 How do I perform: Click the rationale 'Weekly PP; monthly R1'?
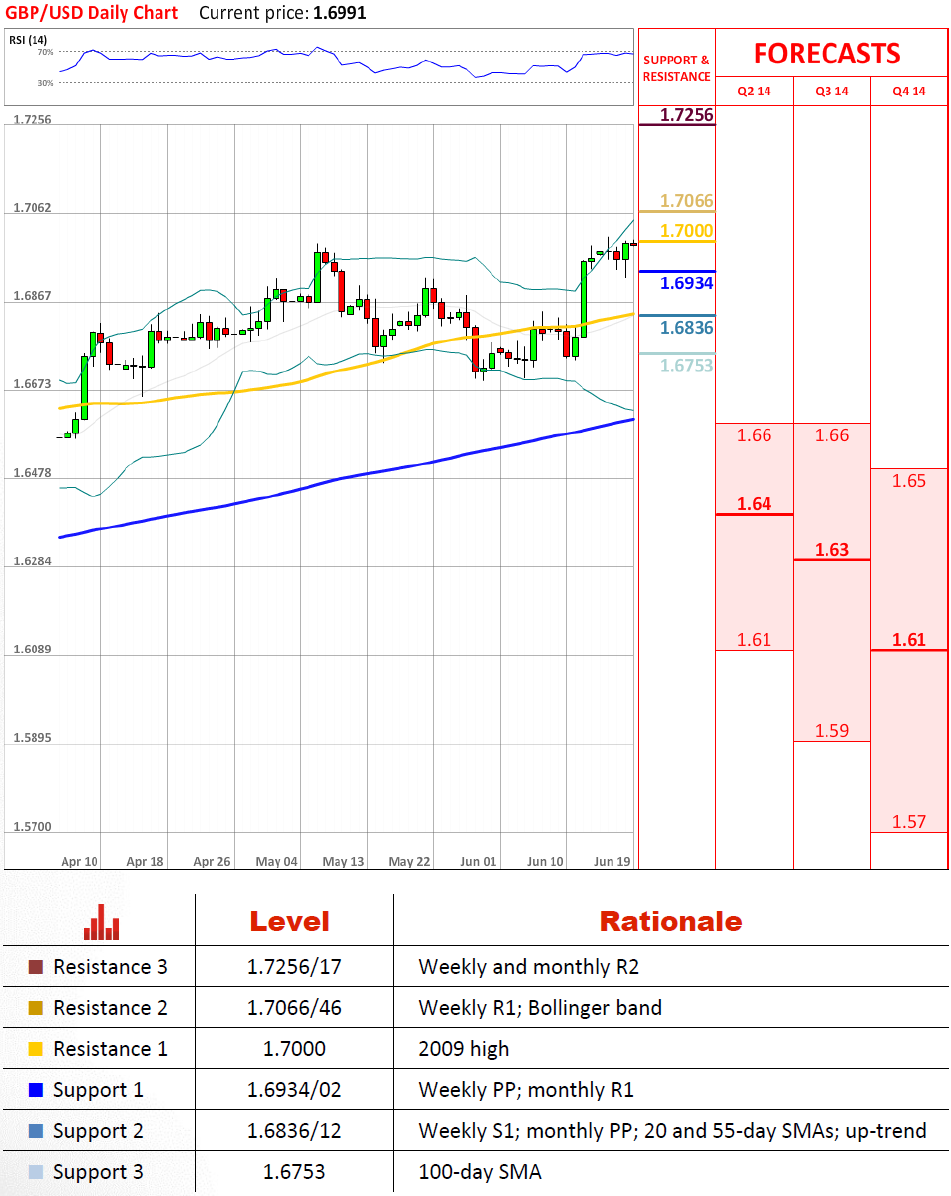[526, 1090]
